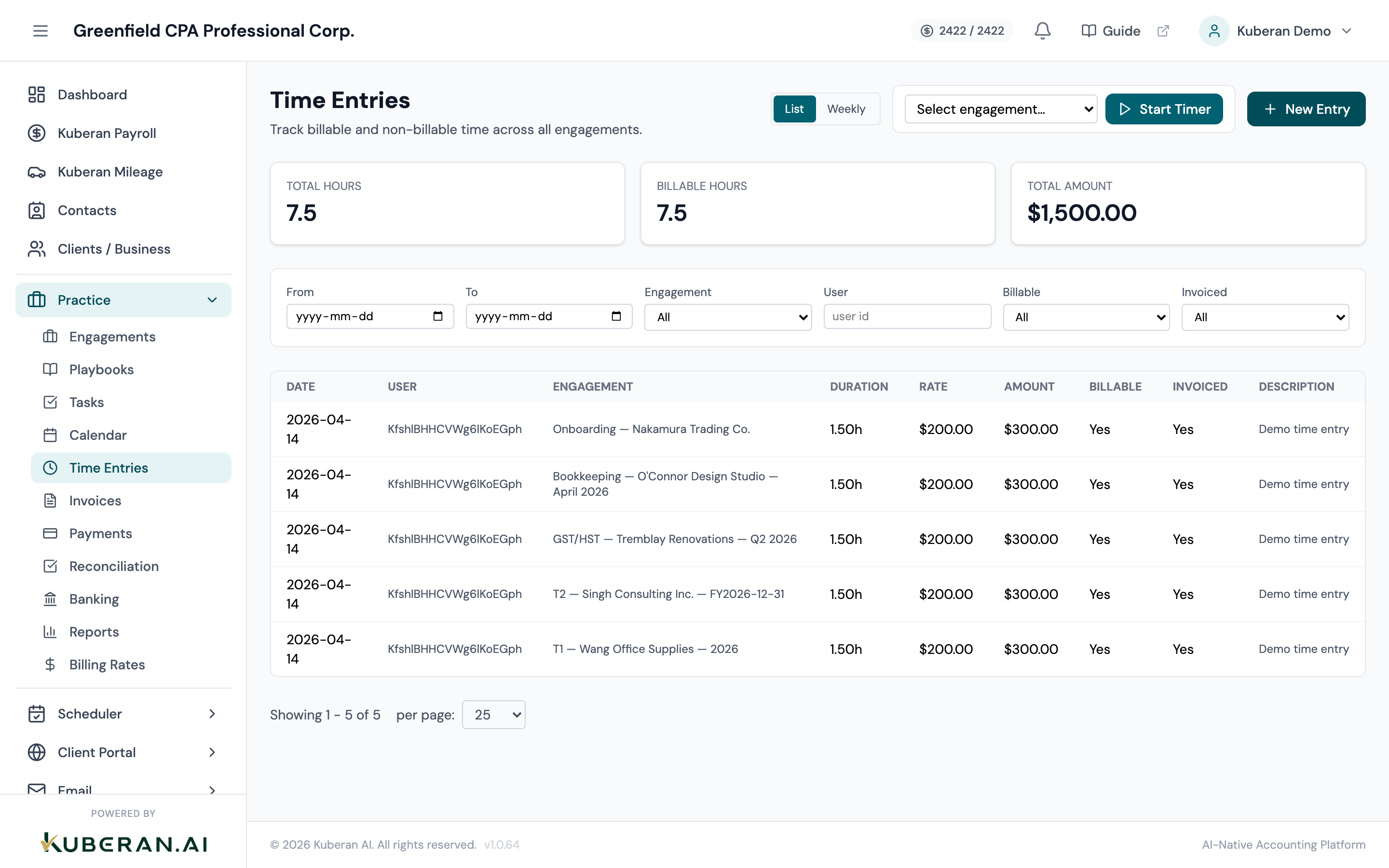This screenshot has height=868, width=1389.
Task: Click the Payments card icon
Action: click(50, 533)
